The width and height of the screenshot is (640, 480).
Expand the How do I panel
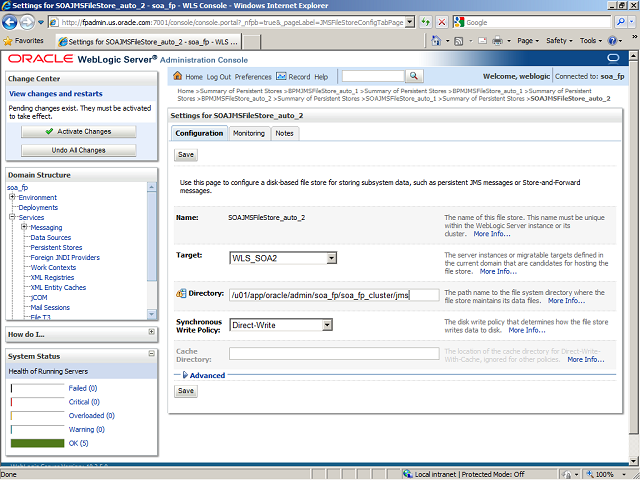click(151, 332)
